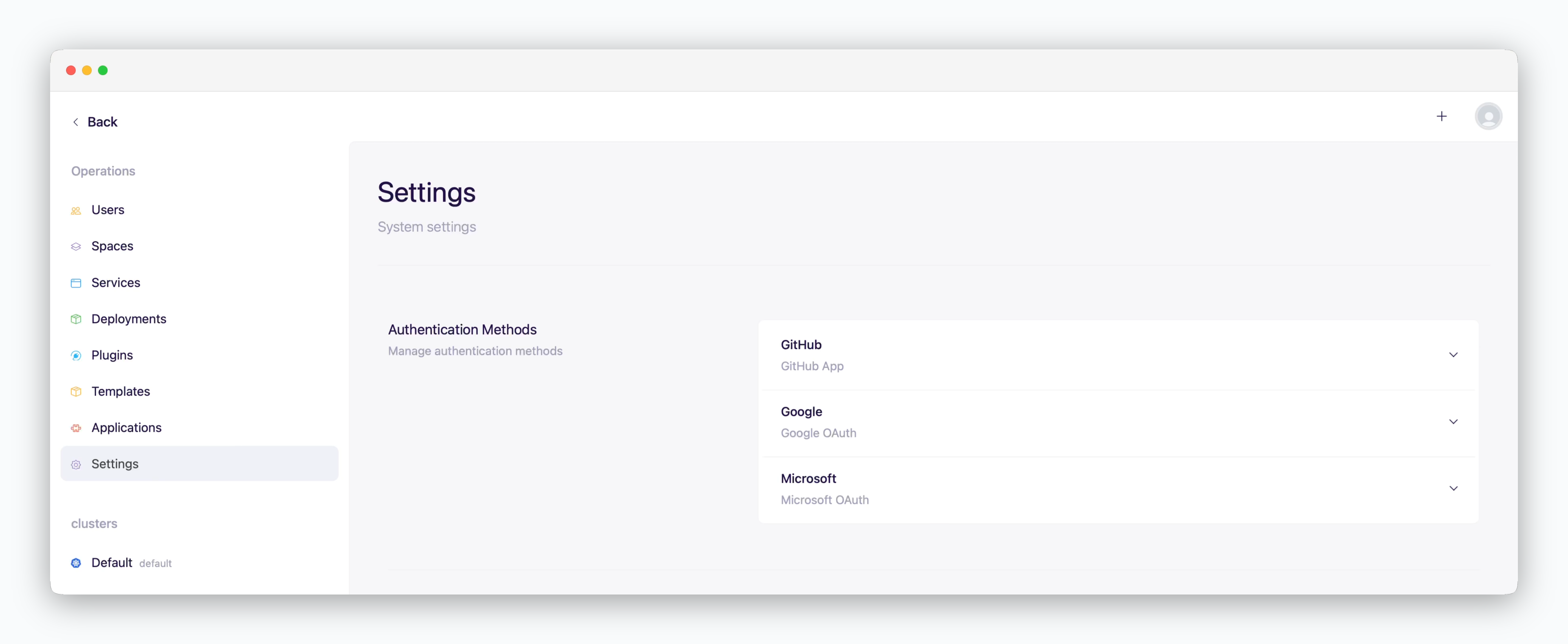Click the Manage authentication methods description

(475, 351)
